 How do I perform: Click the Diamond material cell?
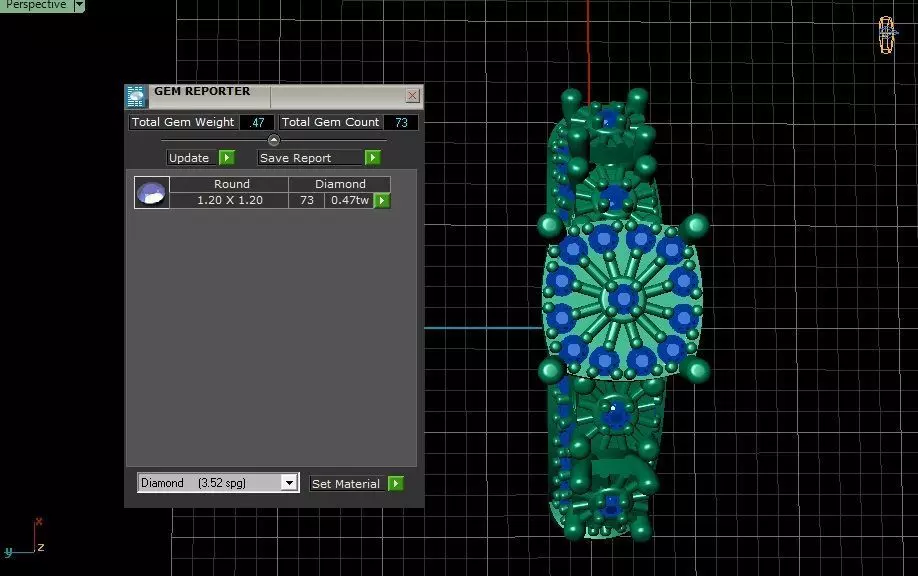(x=340, y=184)
